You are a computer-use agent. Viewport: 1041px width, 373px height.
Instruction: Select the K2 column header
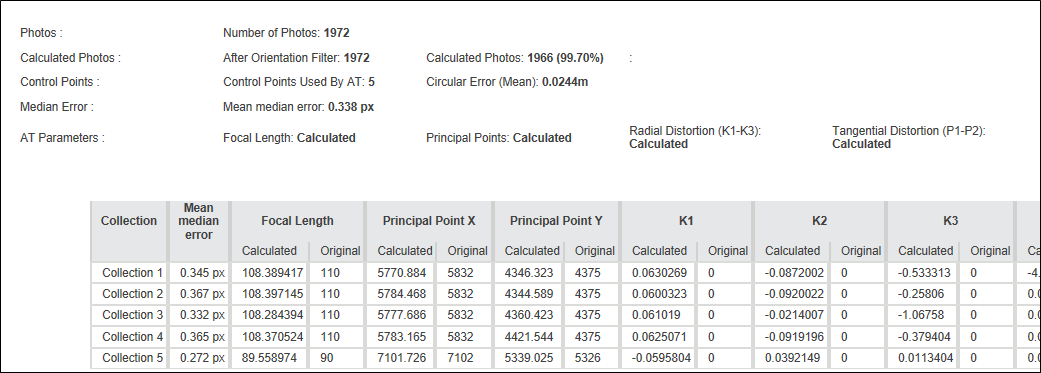point(819,220)
